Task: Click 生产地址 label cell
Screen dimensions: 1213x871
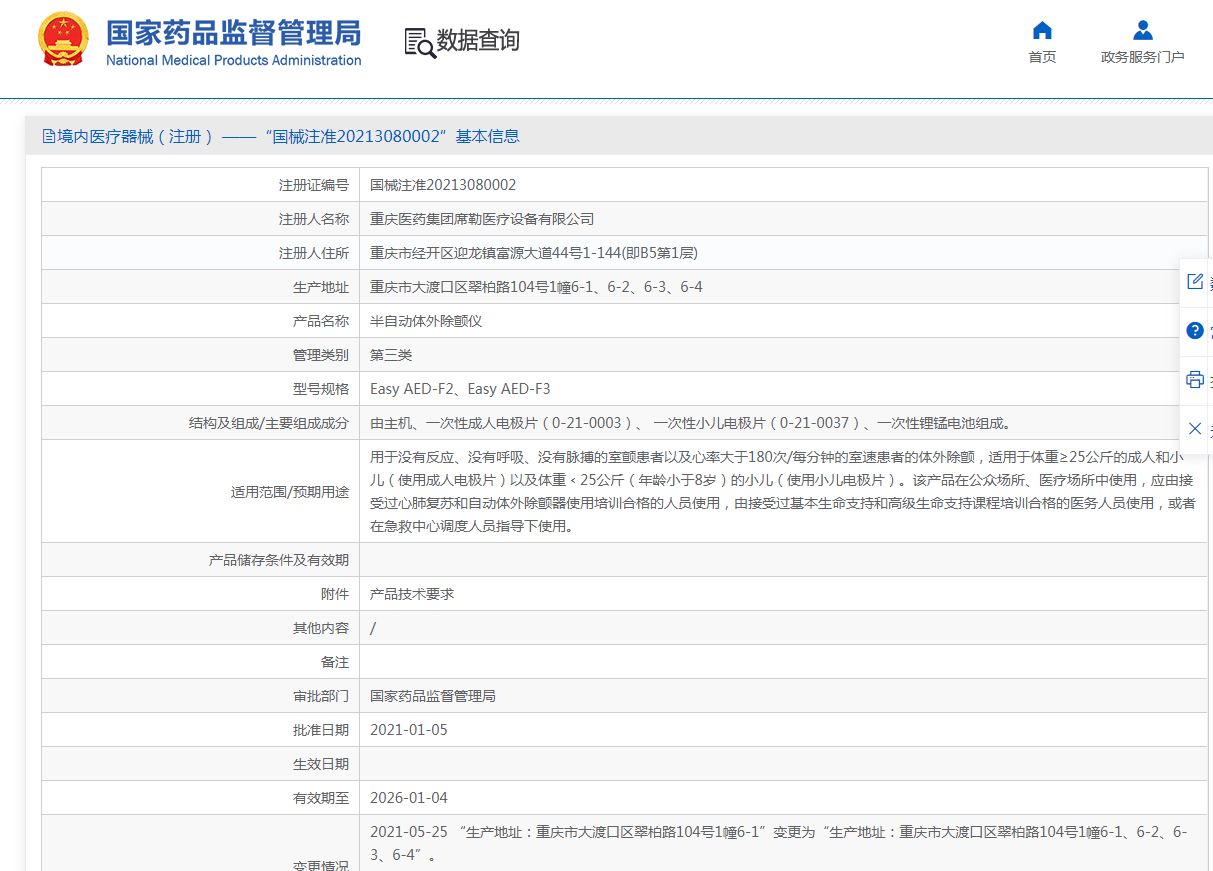Action: [200, 287]
